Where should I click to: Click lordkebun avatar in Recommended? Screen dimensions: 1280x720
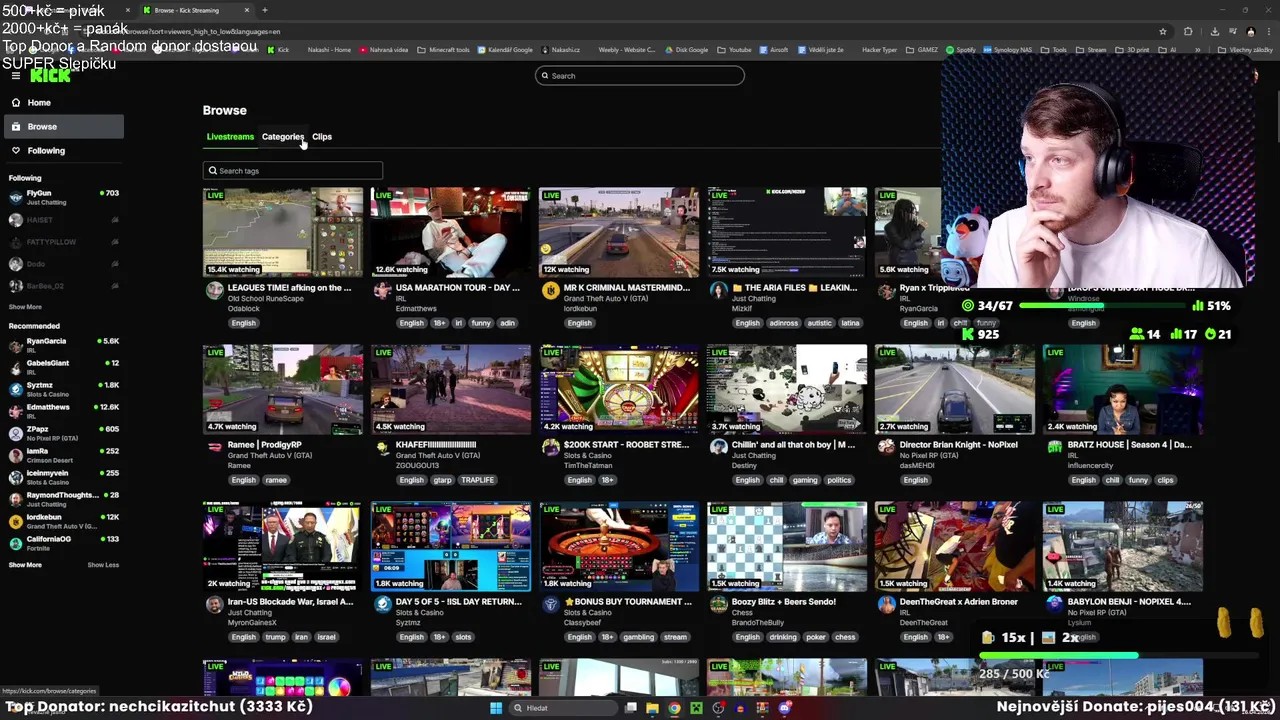(15, 521)
